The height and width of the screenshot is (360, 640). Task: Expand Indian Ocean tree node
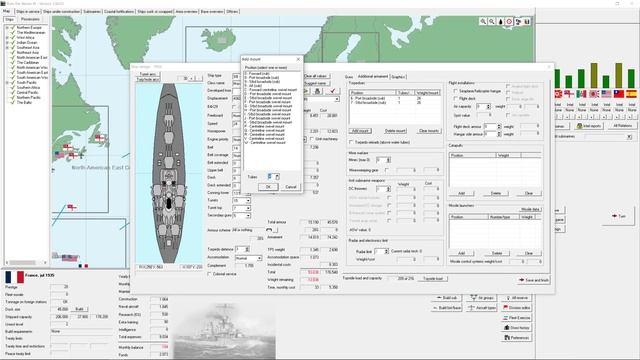click(7, 42)
